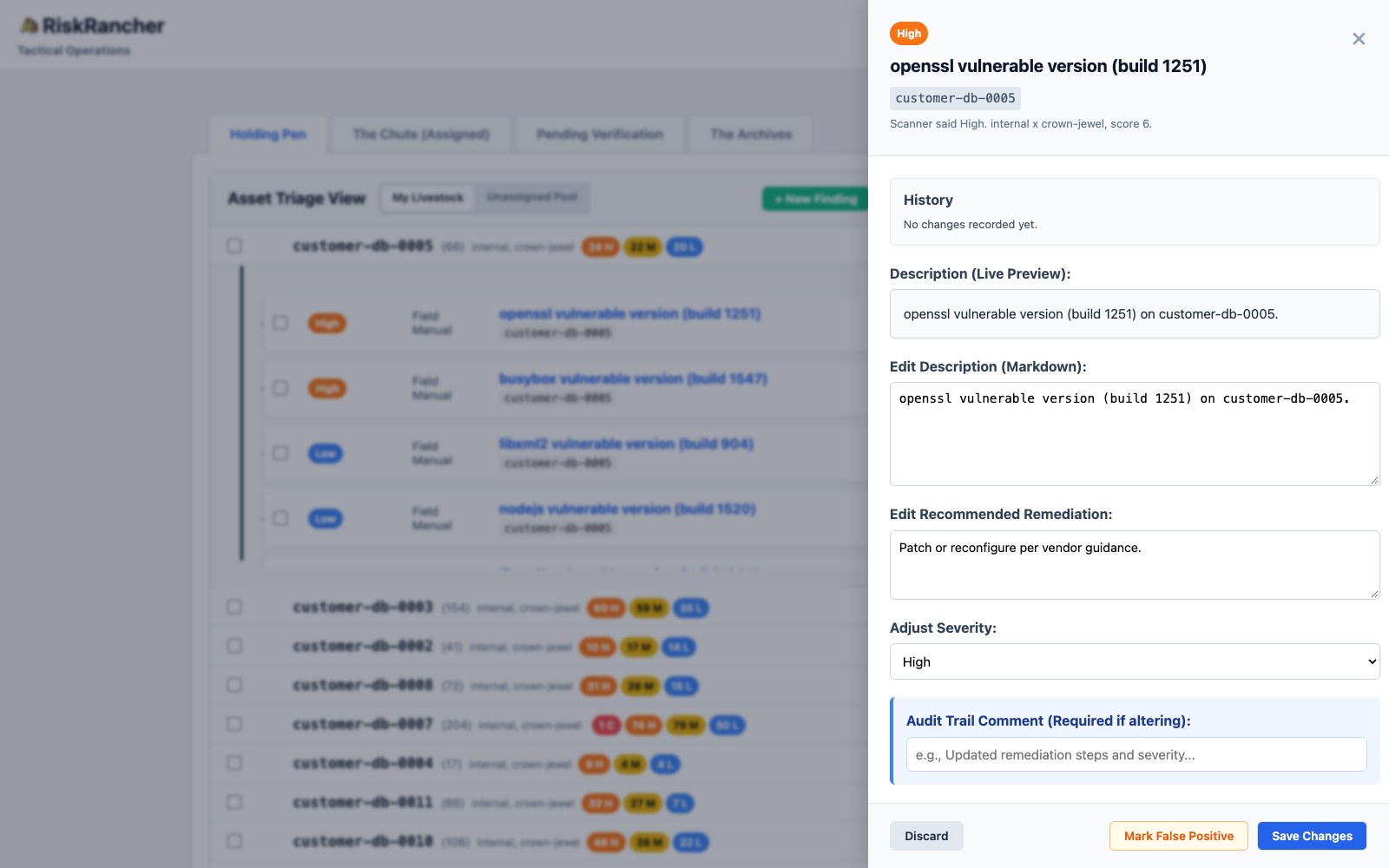Open the Adjust Severity dropdown
Viewport: 1389px width, 868px height.
[x=1135, y=661]
